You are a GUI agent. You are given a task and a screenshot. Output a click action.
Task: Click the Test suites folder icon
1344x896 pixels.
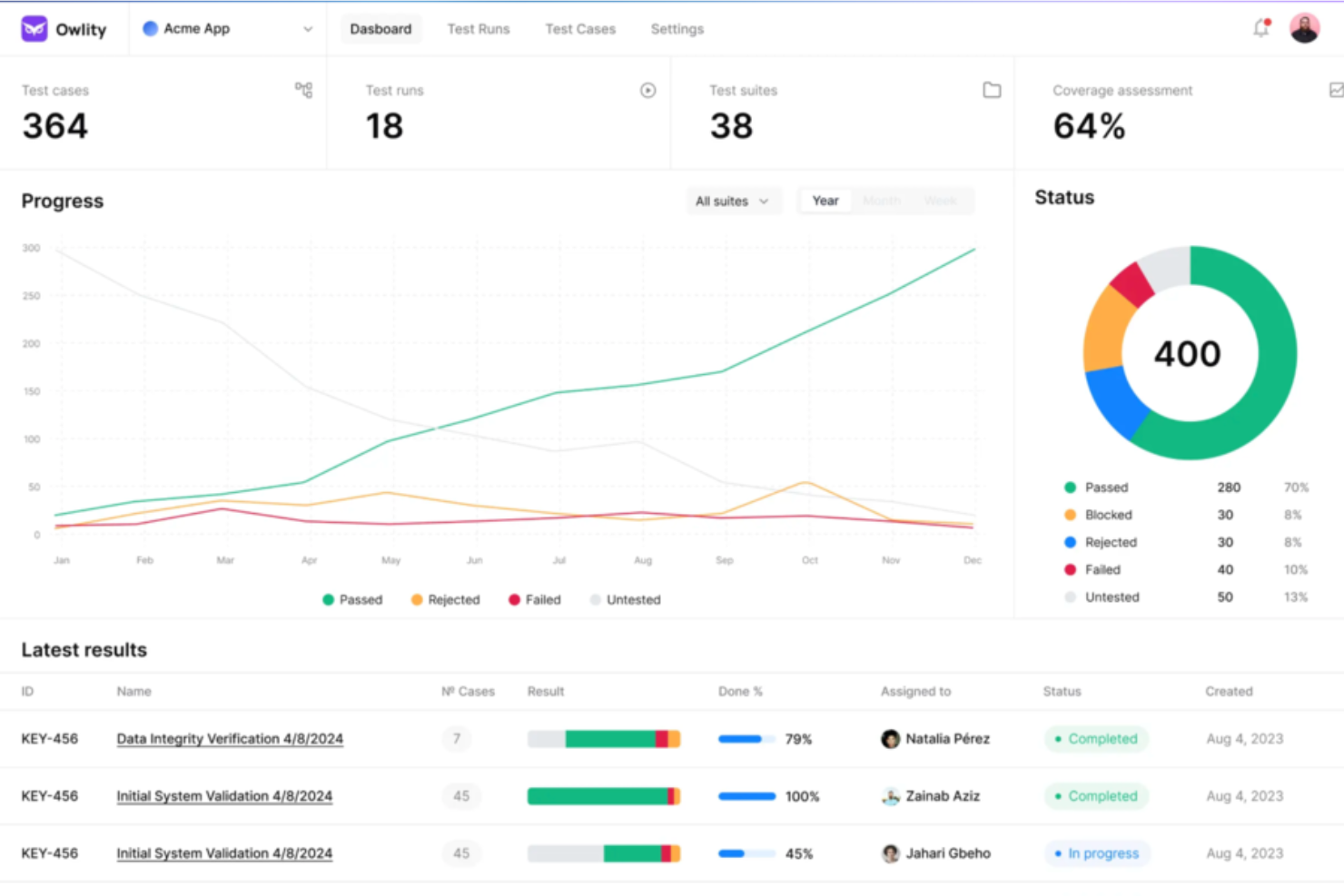(992, 90)
